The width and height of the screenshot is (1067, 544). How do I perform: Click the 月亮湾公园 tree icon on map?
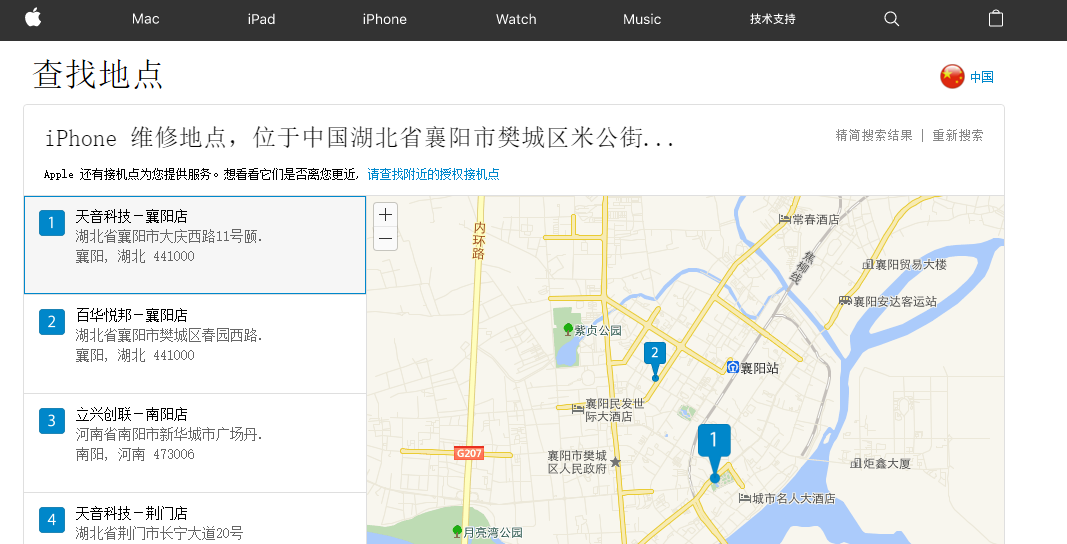[457, 531]
